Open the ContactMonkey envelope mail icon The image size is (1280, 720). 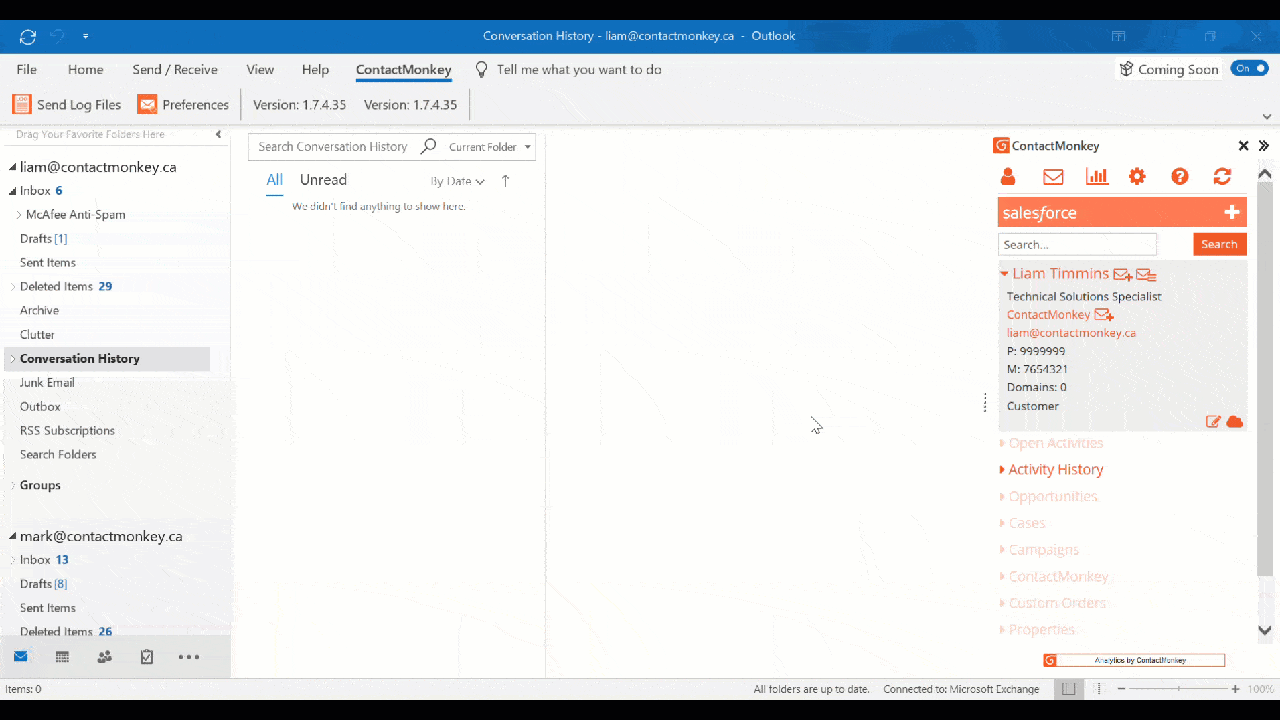point(1053,177)
